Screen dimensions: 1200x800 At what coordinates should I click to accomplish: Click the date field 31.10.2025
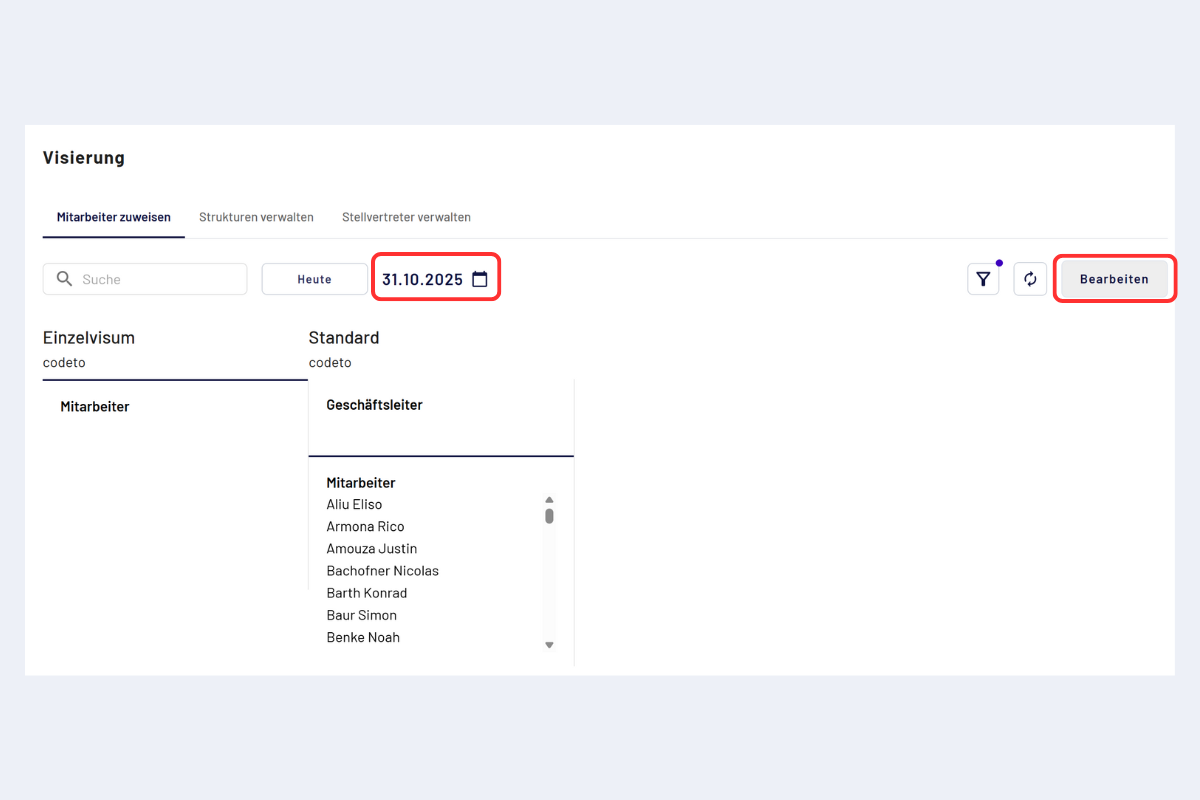click(422, 279)
